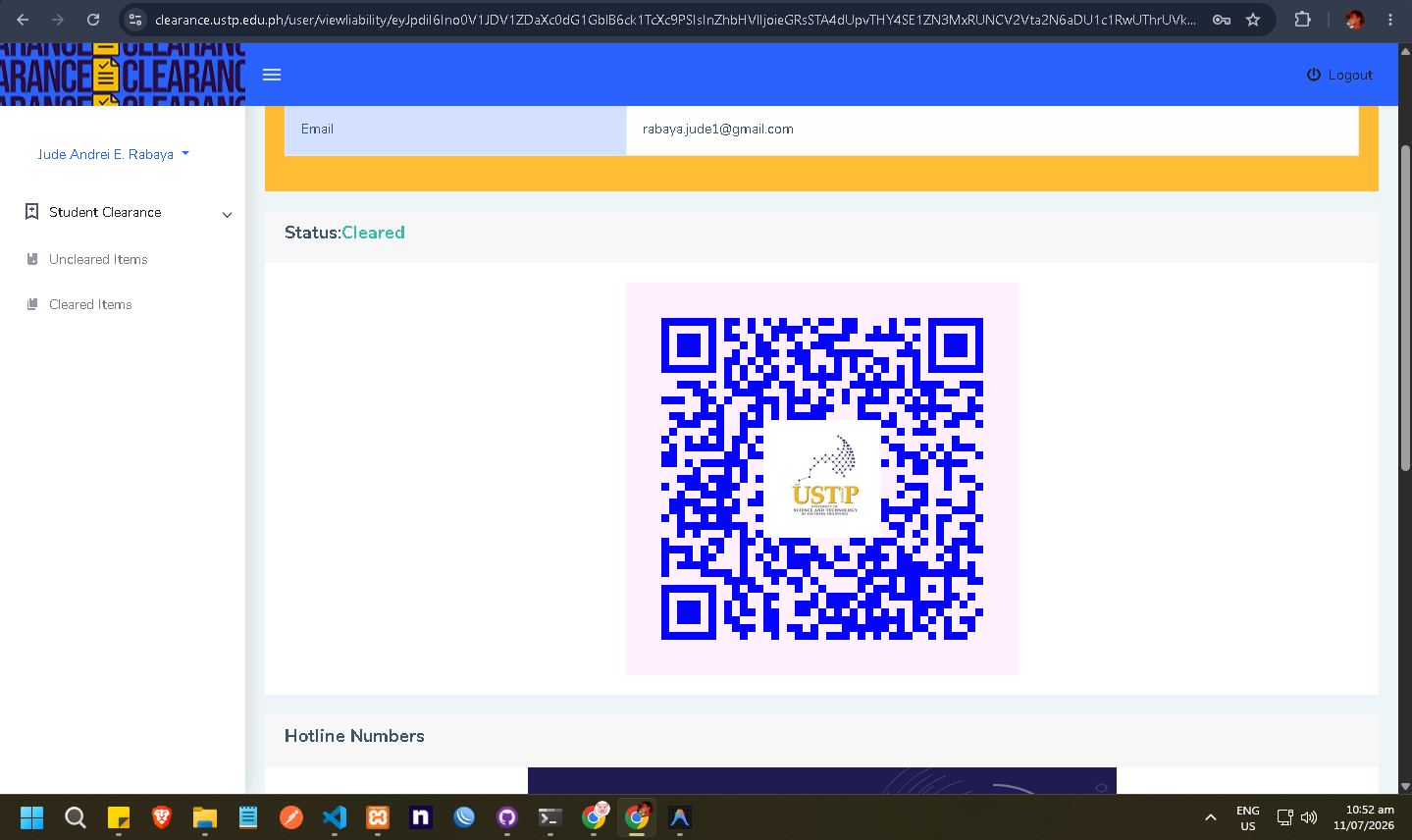1412x840 pixels.
Task: Switch to the active Chrome window icon
Action: pyautogui.click(x=637, y=817)
